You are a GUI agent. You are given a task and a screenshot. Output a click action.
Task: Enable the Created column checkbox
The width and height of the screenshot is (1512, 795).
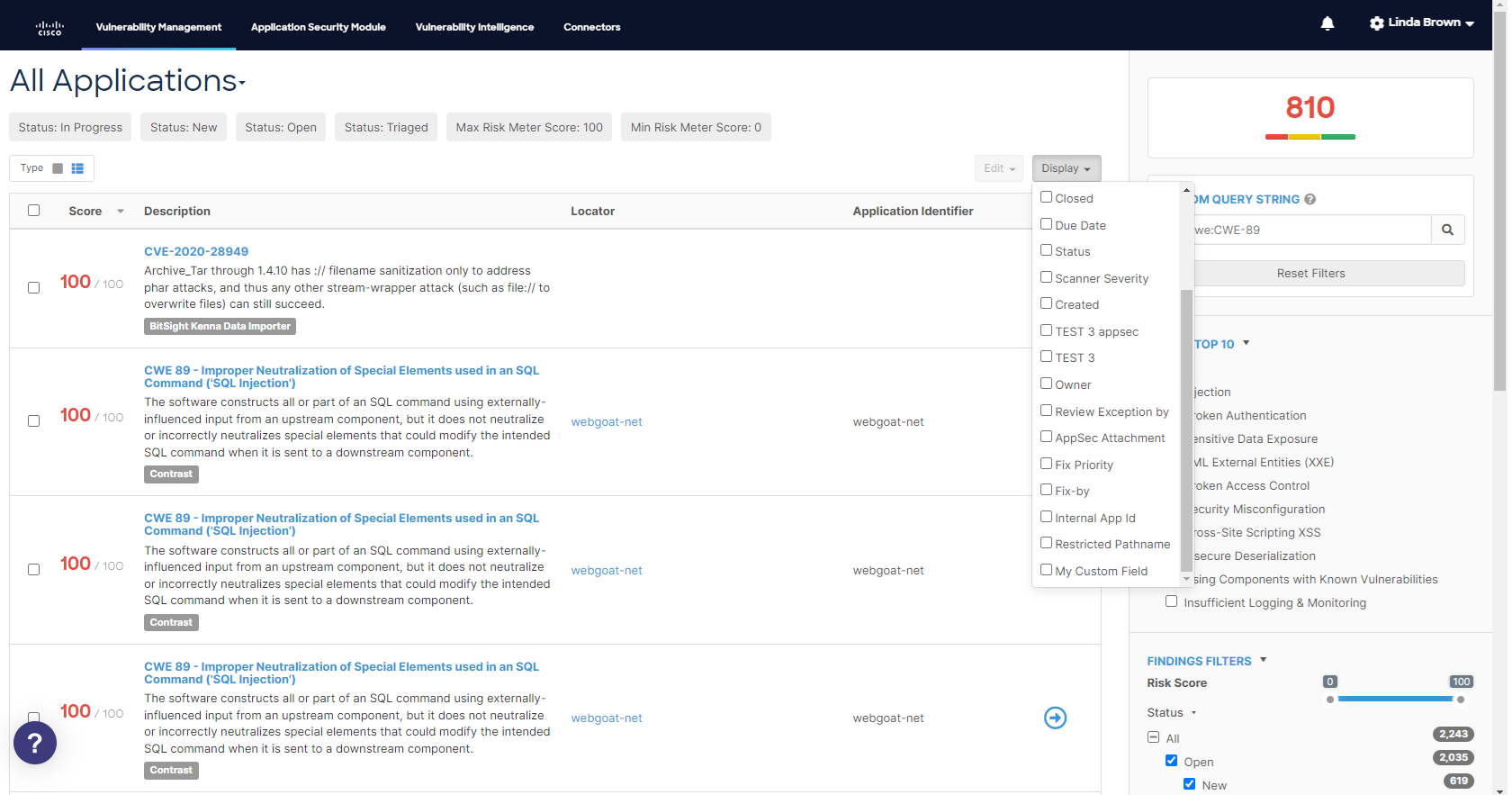(x=1046, y=303)
